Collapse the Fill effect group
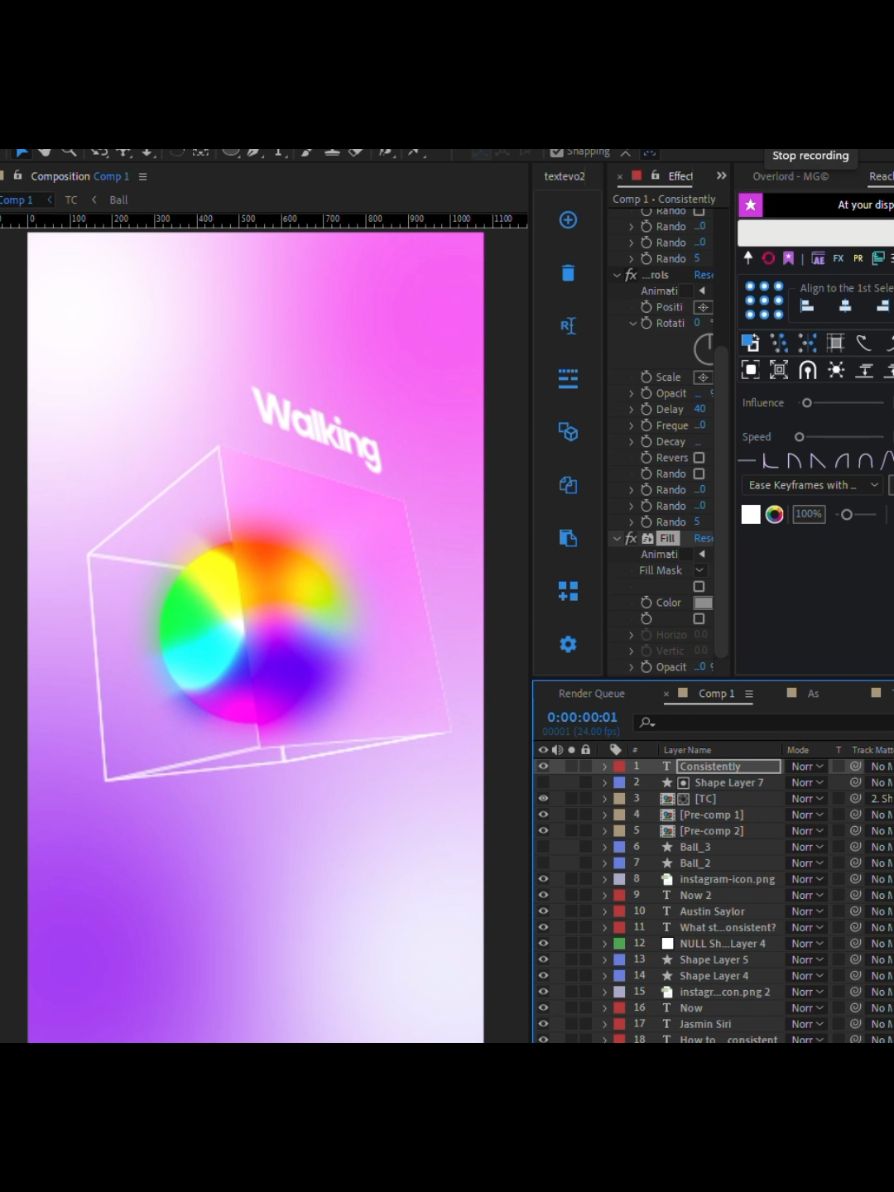The height and width of the screenshot is (1192, 894). click(x=617, y=538)
